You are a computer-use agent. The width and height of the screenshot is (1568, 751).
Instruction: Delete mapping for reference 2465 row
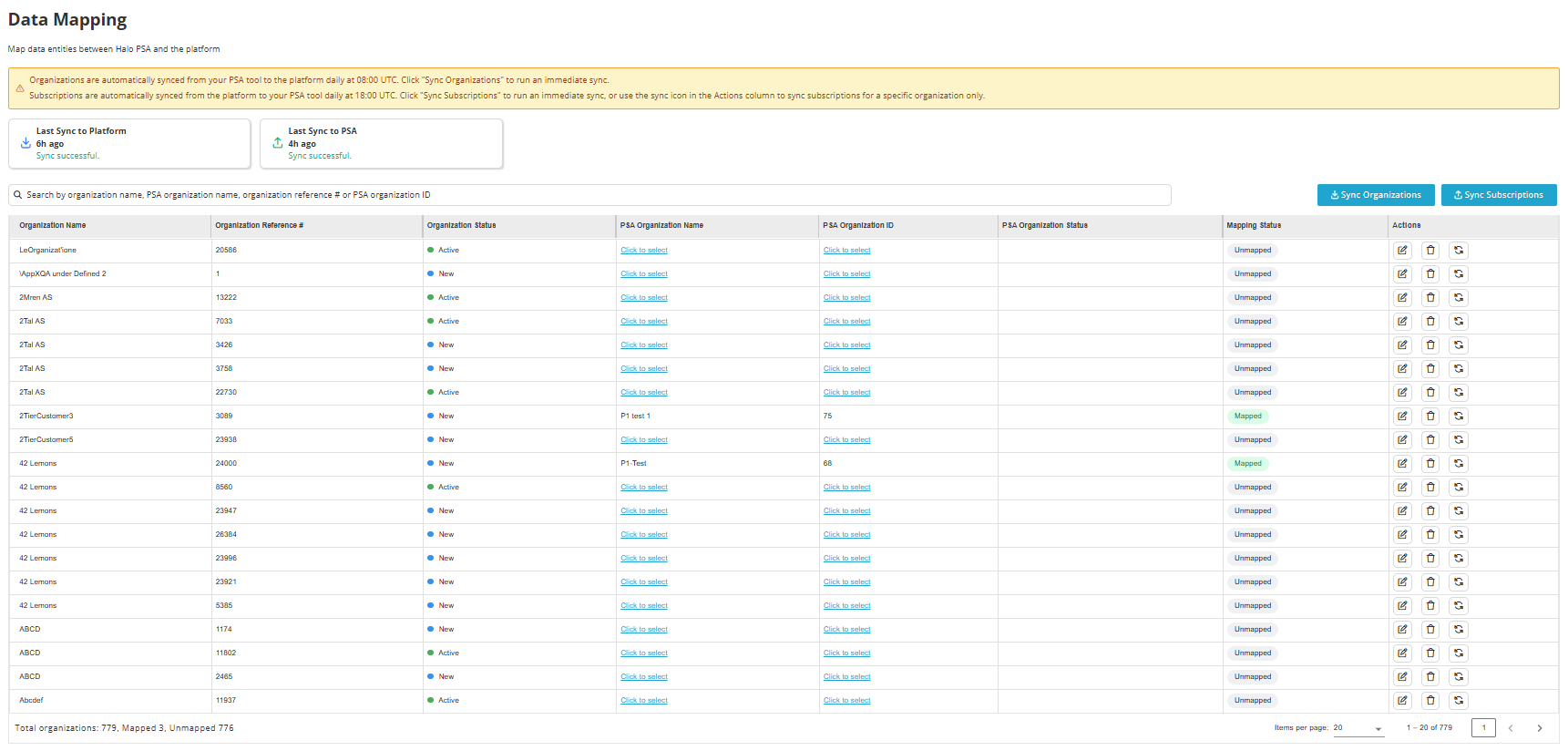[x=1430, y=676]
